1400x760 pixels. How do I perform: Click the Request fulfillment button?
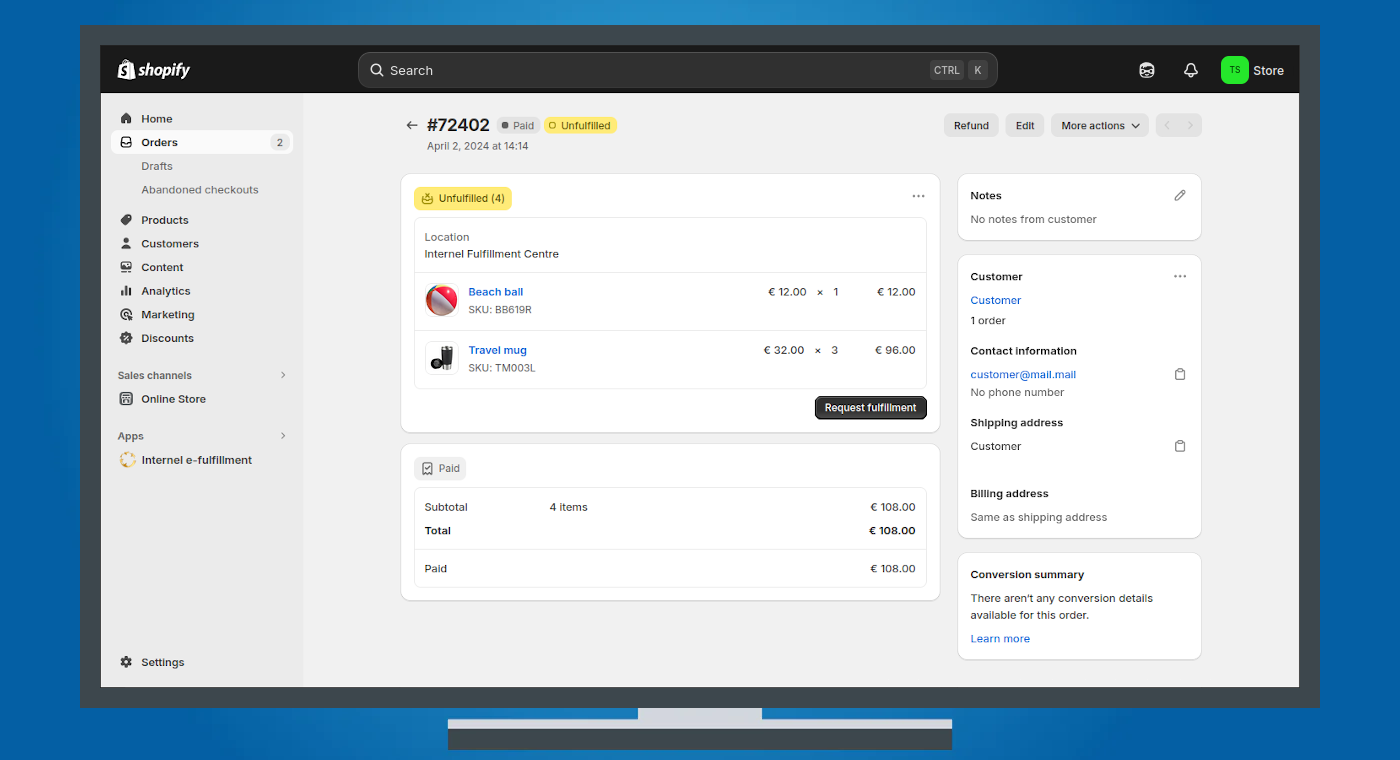click(x=870, y=408)
